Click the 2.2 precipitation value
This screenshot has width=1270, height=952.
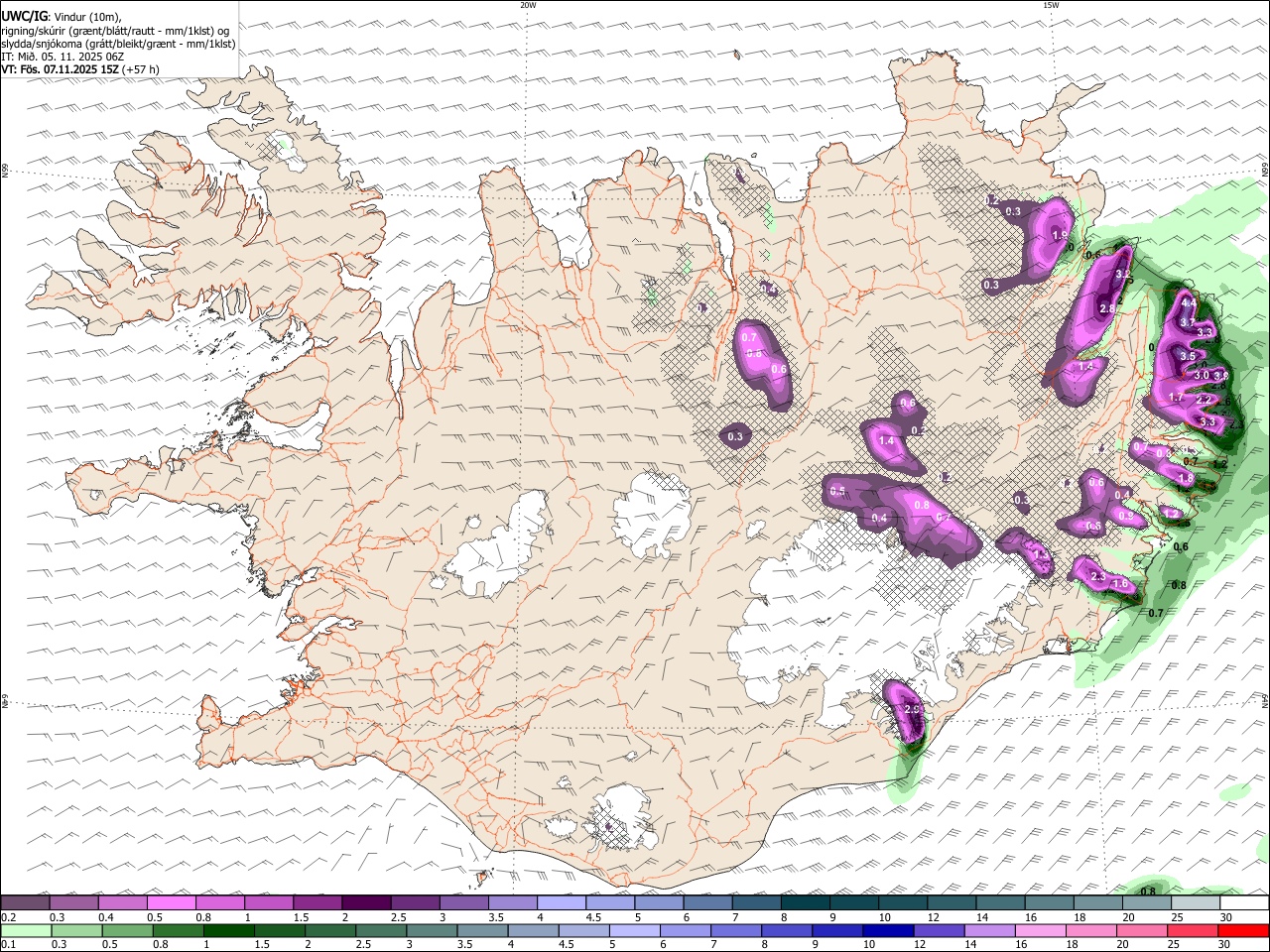point(1204,400)
